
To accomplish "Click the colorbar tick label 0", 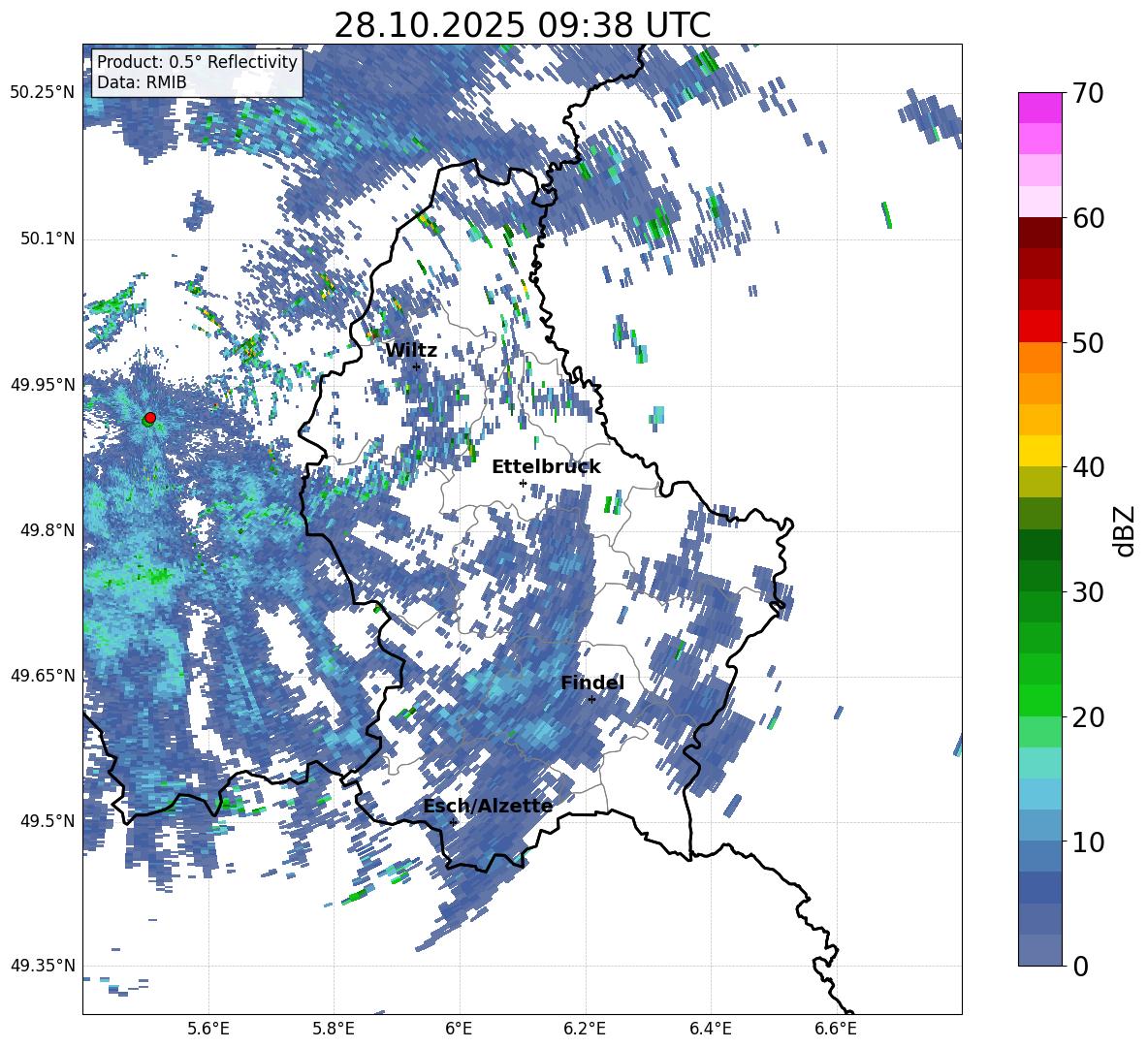I will pos(1080,966).
